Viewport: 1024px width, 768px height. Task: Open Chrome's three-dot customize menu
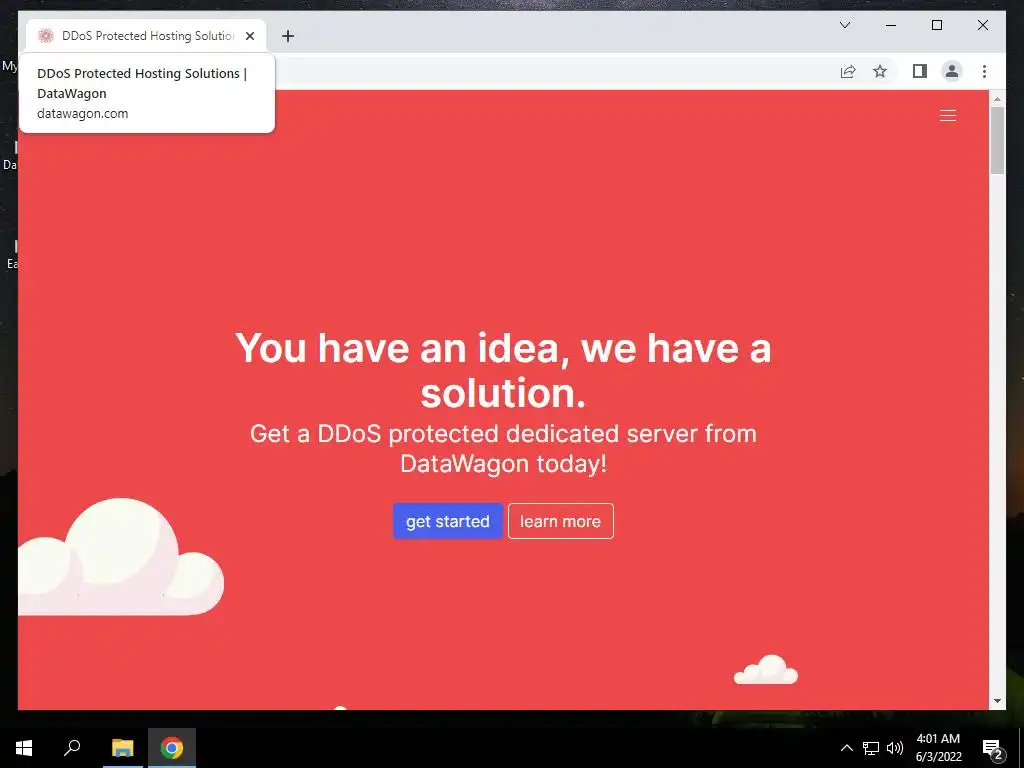pos(984,71)
